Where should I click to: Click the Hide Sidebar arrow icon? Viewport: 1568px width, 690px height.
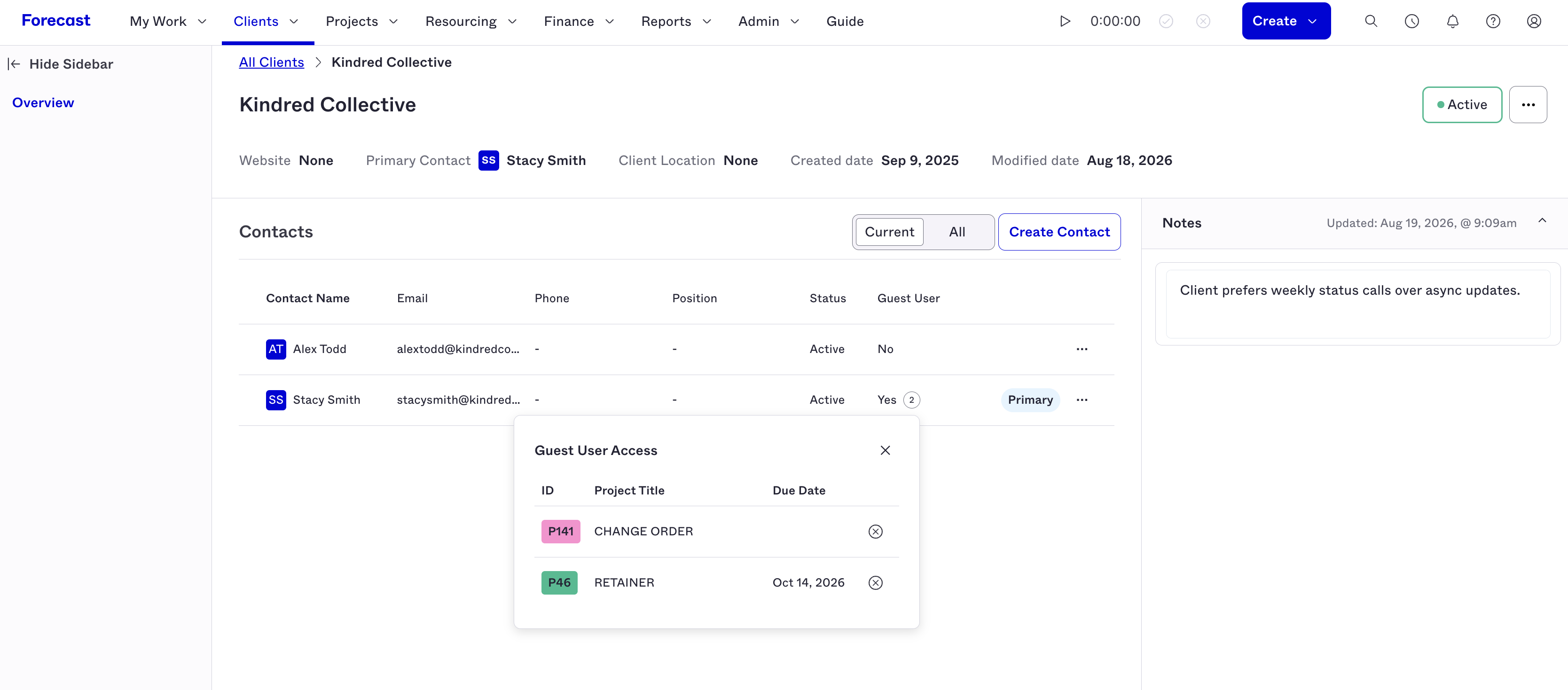coord(14,64)
